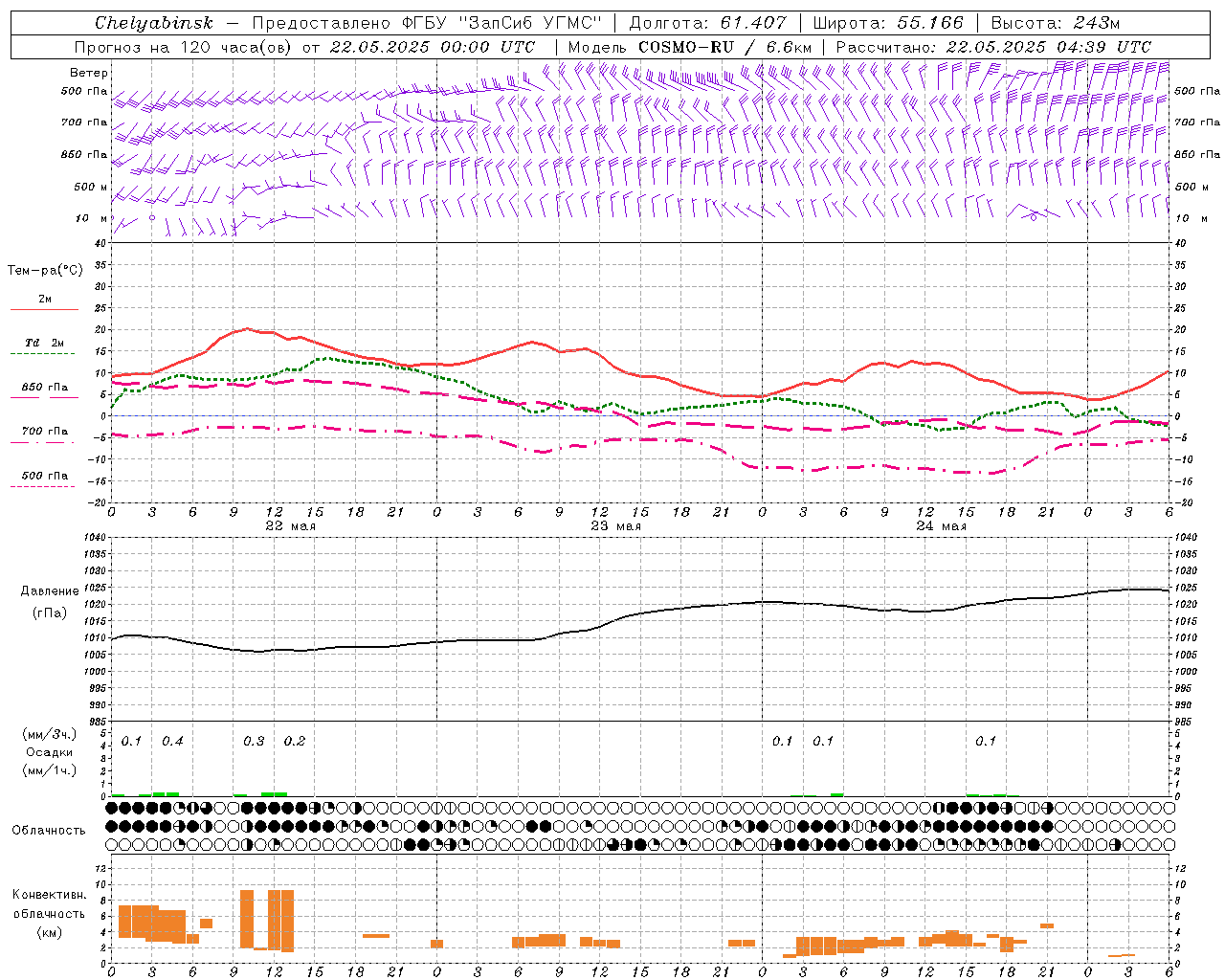1225x980 pixels.
Task: Click the "700 гПа" temperature legend entry
Action: point(45,431)
